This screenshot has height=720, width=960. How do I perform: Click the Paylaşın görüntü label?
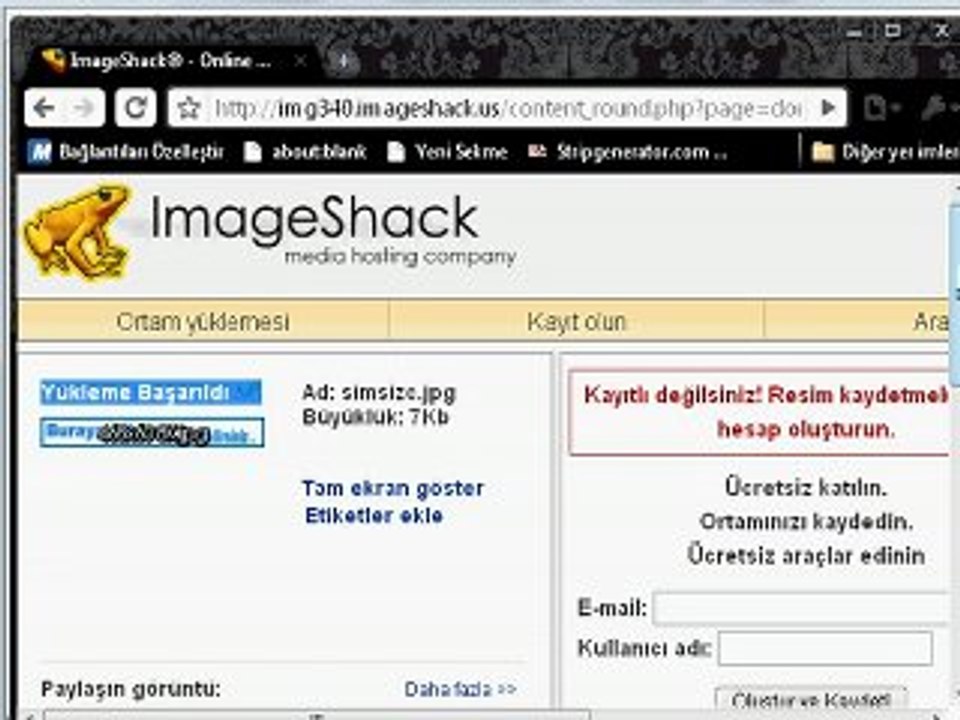[x=130, y=689]
